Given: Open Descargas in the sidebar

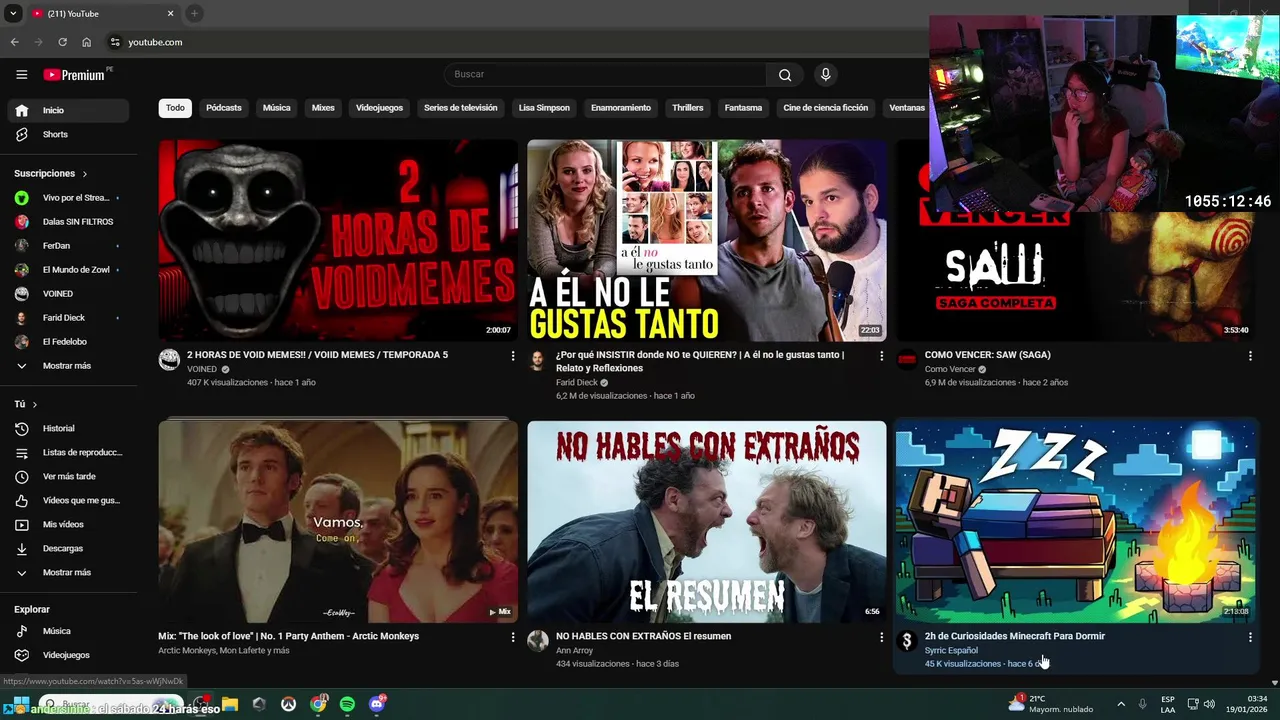Looking at the screenshot, I should [68, 548].
